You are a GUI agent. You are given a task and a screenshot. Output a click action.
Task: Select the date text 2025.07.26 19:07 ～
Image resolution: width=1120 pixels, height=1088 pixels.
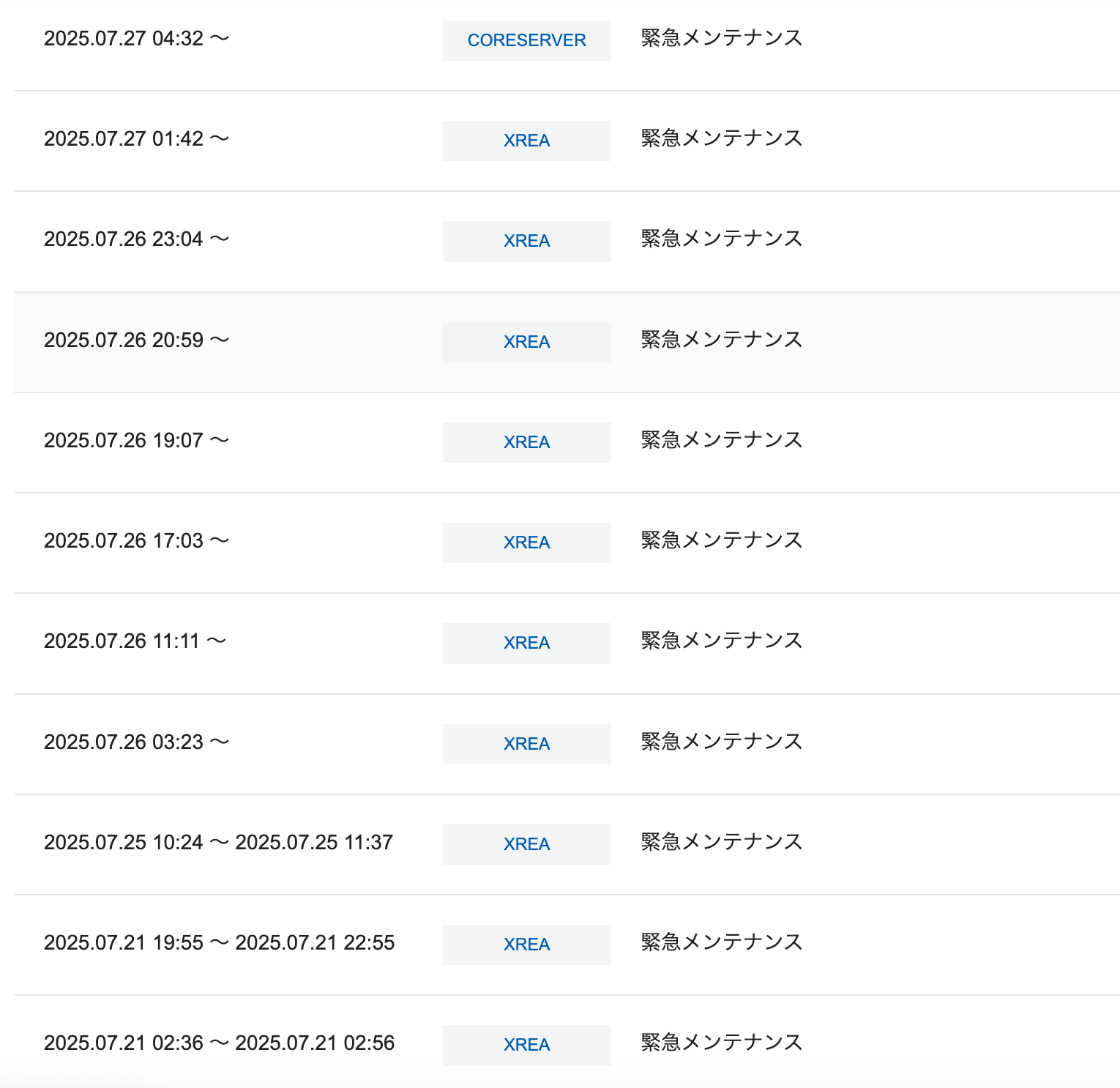click(137, 440)
